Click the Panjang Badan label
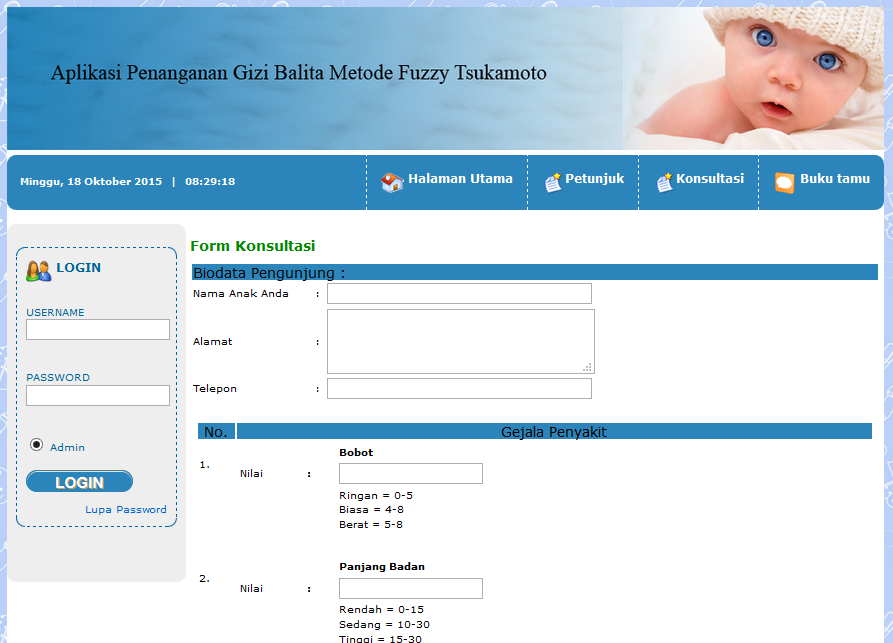Image resolution: width=893 pixels, height=643 pixels. click(382, 567)
